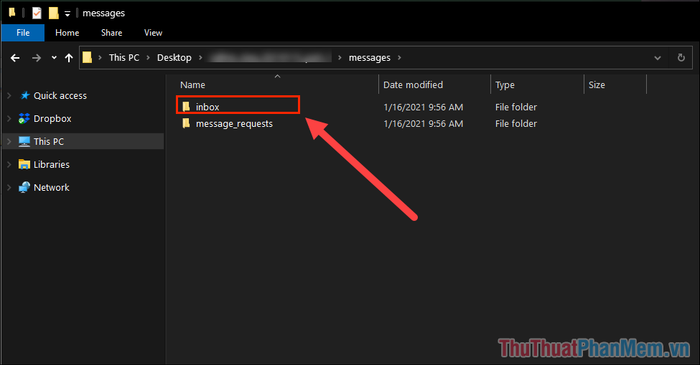Click File folder type of inbox row
Image resolution: width=700 pixels, height=365 pixels.
click(516, 107)
